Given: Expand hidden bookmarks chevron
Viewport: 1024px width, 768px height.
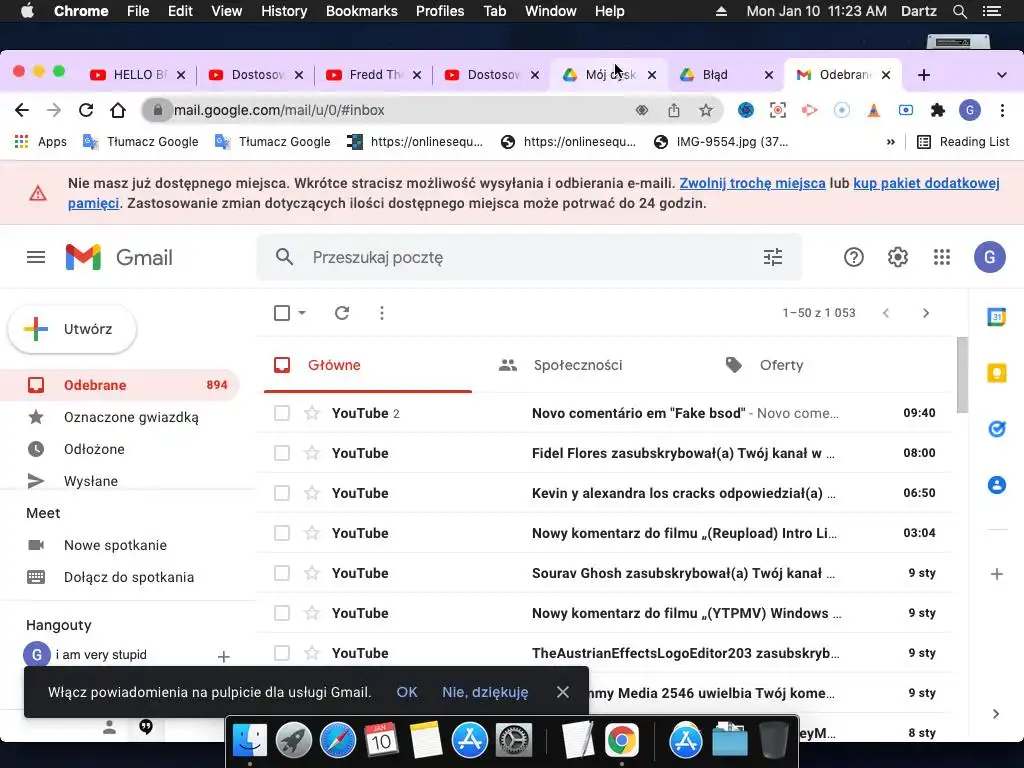Looking at the screenshot, I should point(891,142).
